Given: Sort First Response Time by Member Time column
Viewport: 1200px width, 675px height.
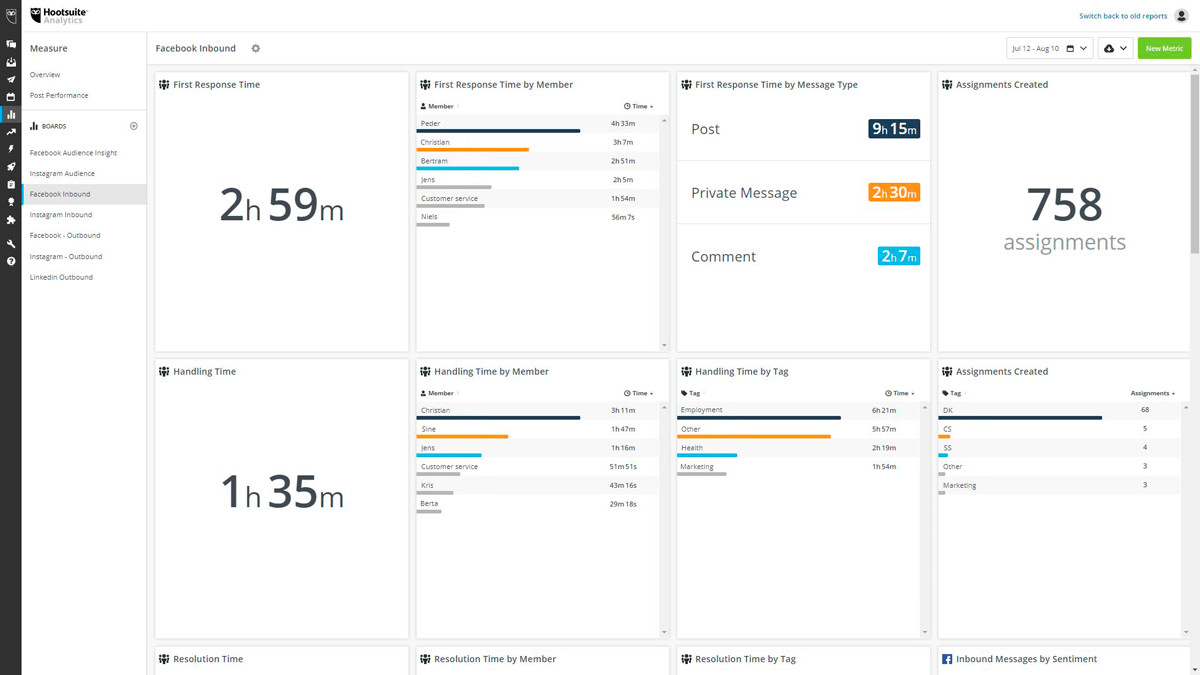Looking at the screenshot, I should point(639,106).
